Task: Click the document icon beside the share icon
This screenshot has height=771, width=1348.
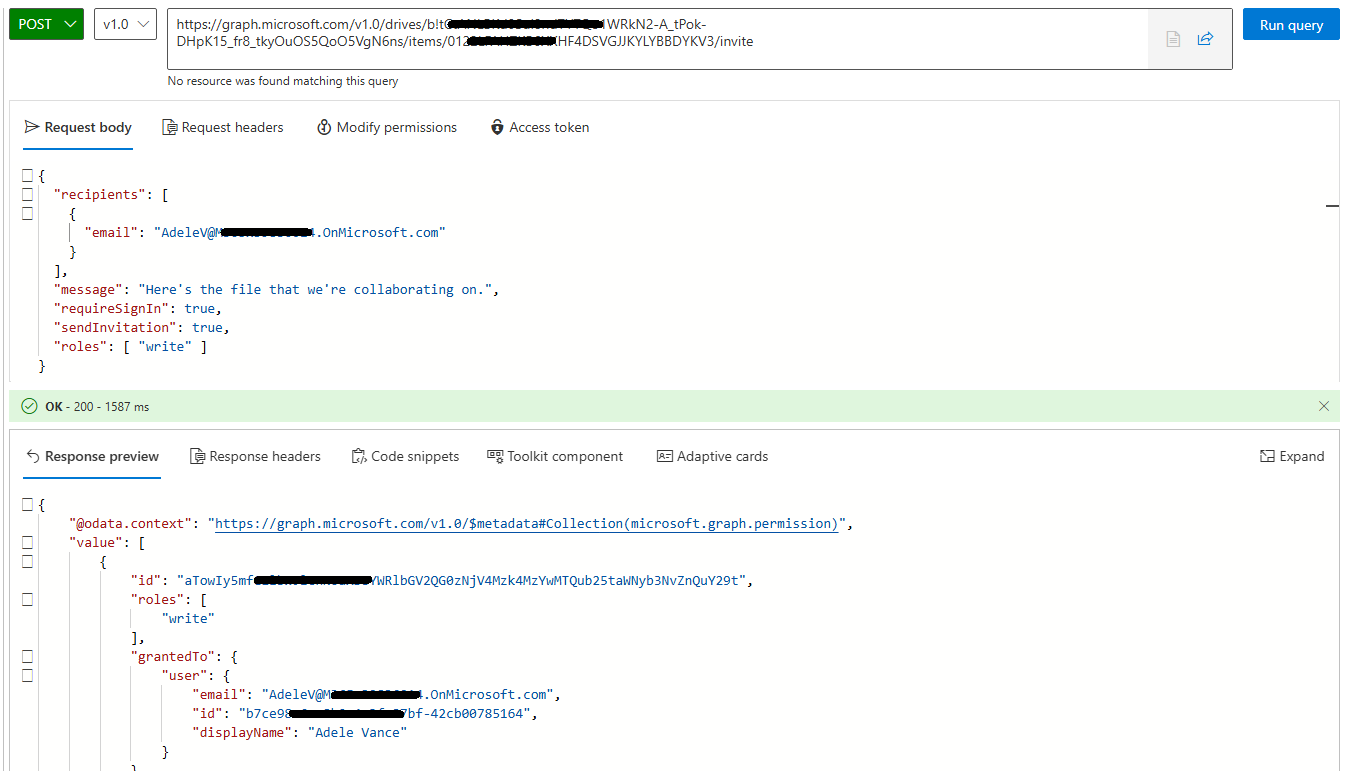Action: pyautogui.click(x=1172, y=38)
